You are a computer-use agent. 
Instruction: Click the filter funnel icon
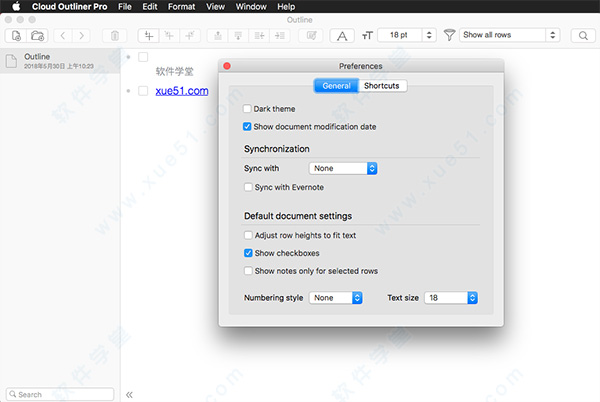(x=449, y=35)
